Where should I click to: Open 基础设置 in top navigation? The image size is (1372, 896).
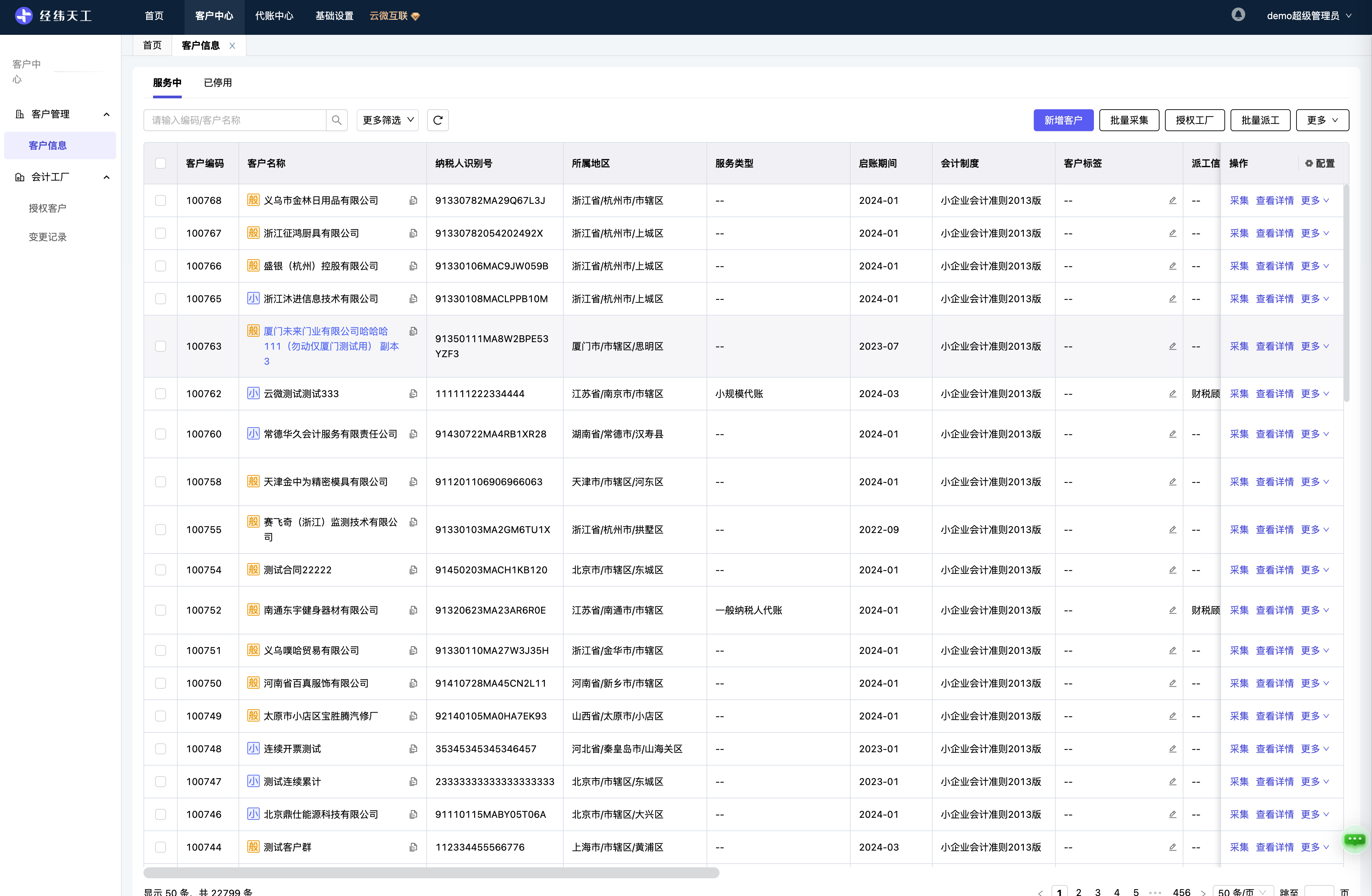coord(334,16)
